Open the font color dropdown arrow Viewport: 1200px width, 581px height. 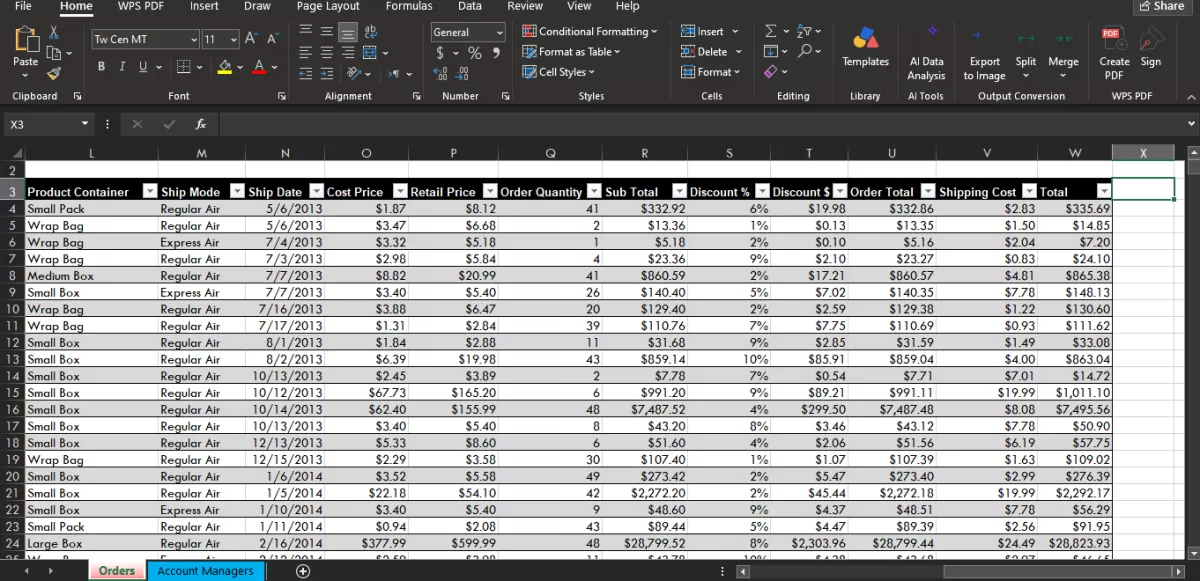275,68
